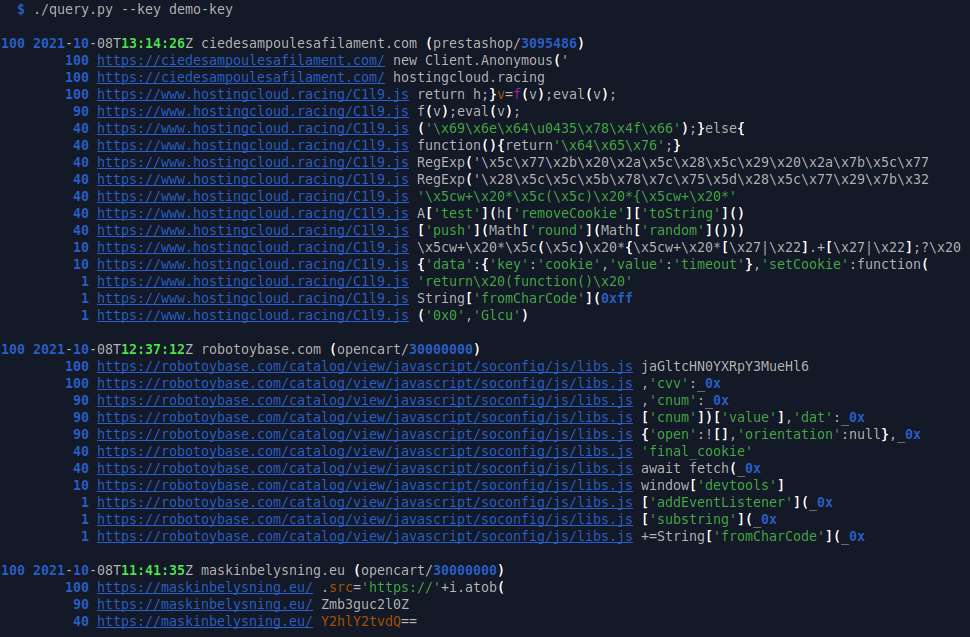Click snippet 'final_cookie'
The width and height of the screenshot is (970, 637).
697,451
